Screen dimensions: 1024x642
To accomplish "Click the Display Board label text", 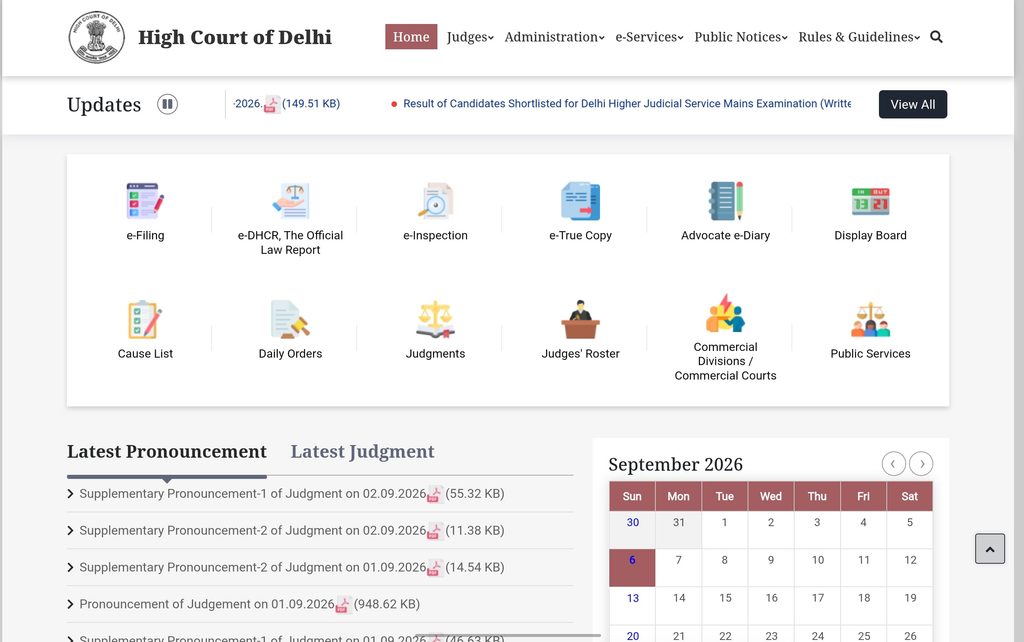I will [x=871, y=235].
